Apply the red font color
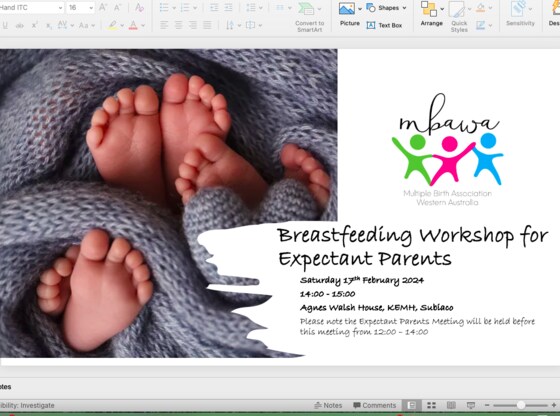Viewport: 560px width, 416px height. (133, 25)
